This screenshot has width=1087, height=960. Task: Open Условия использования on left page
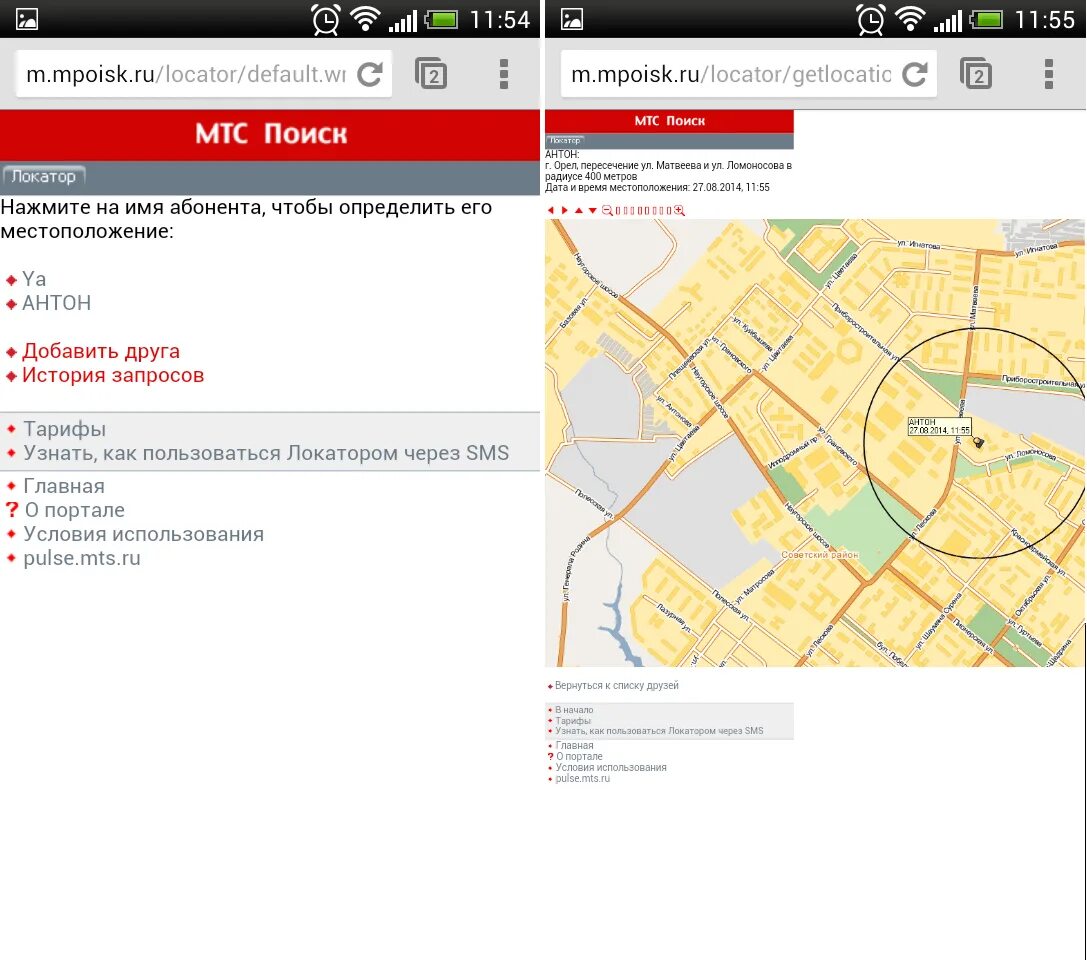(x=144, y=534)
